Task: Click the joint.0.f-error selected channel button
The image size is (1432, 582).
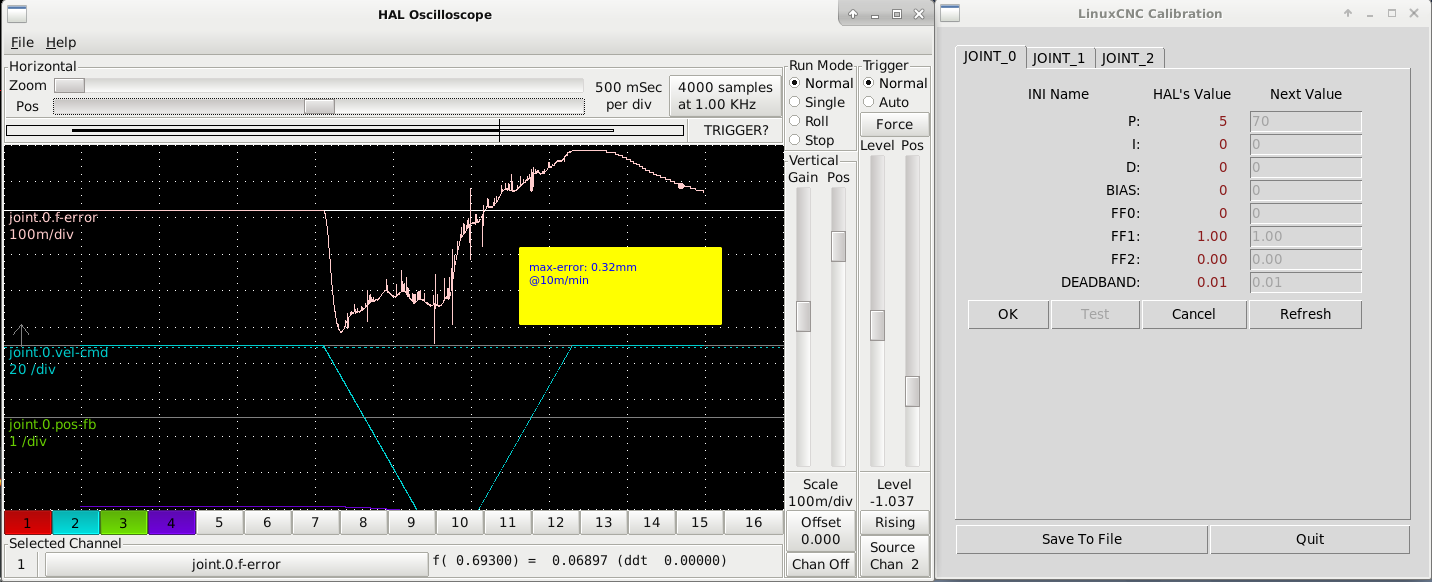Action: pos(237,564)
